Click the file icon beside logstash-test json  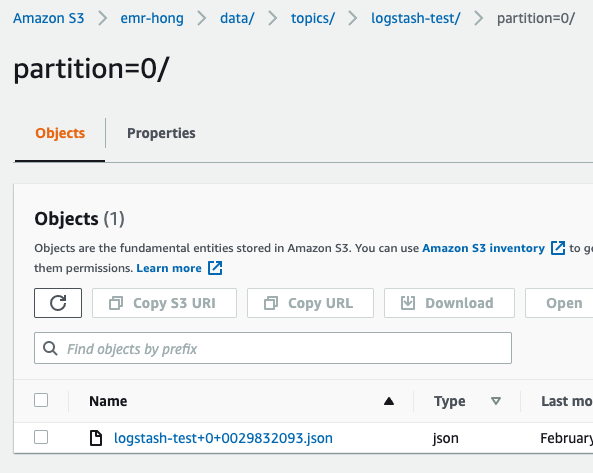pyautogui.click(x=96, y=438)
